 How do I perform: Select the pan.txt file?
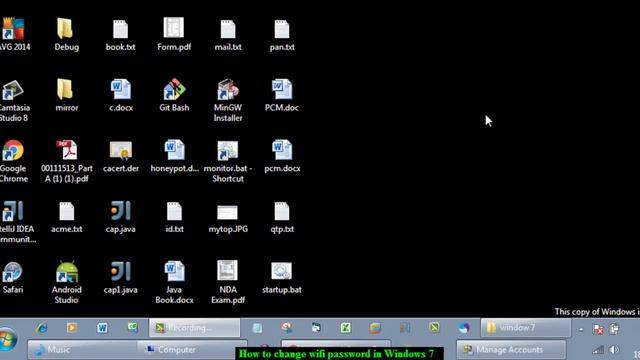[282, 35]
